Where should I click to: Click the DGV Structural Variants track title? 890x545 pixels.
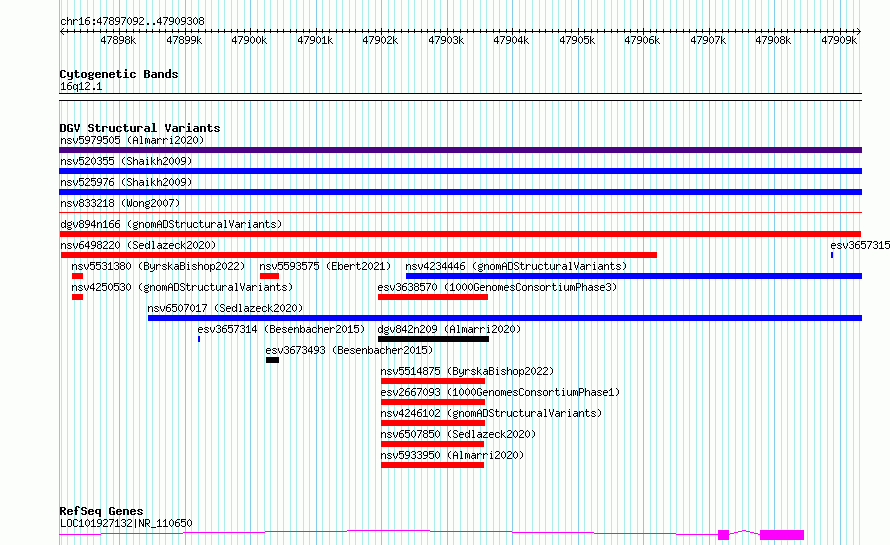pos(140,128)
